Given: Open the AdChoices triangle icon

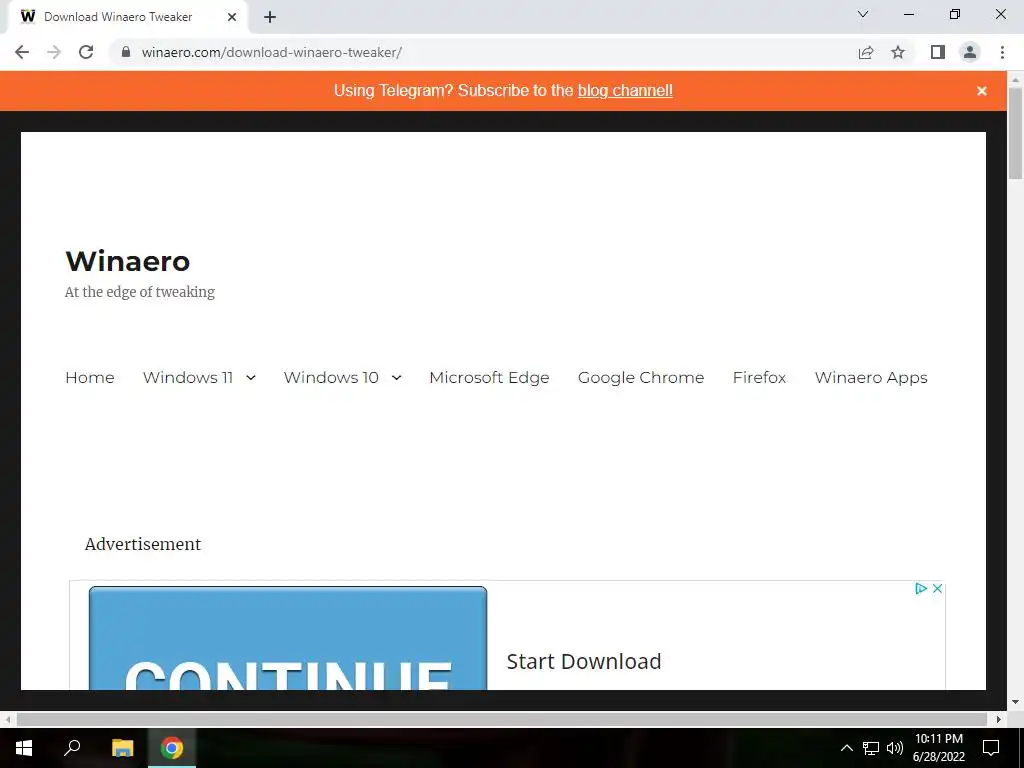Looking at the screenshot, I should pyautogui.click(x=921, y=588).
